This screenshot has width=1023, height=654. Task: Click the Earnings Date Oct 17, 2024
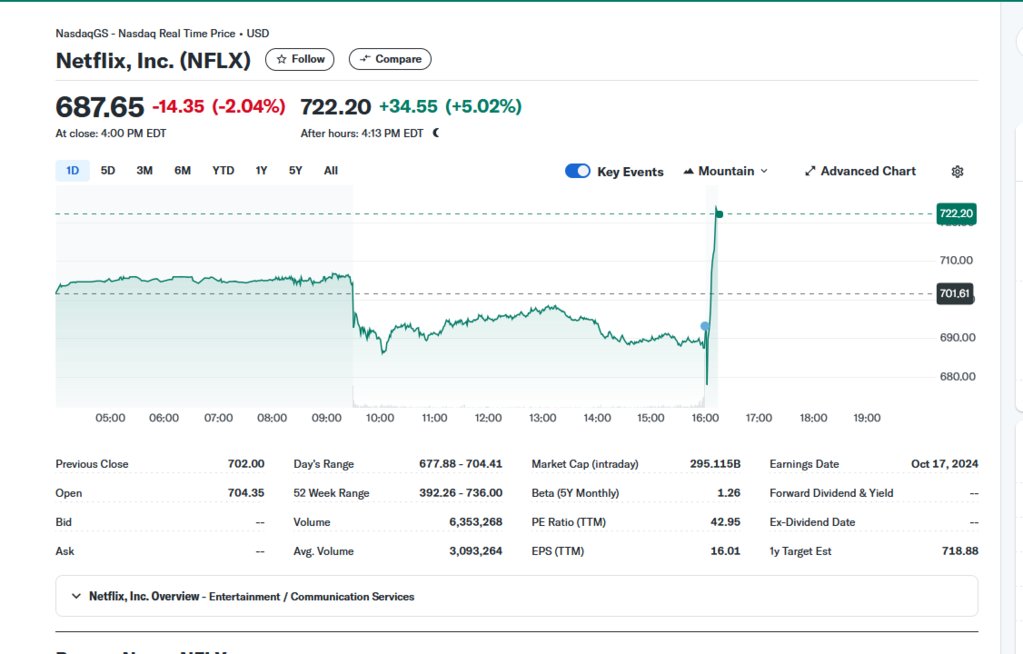pos(945,464)
